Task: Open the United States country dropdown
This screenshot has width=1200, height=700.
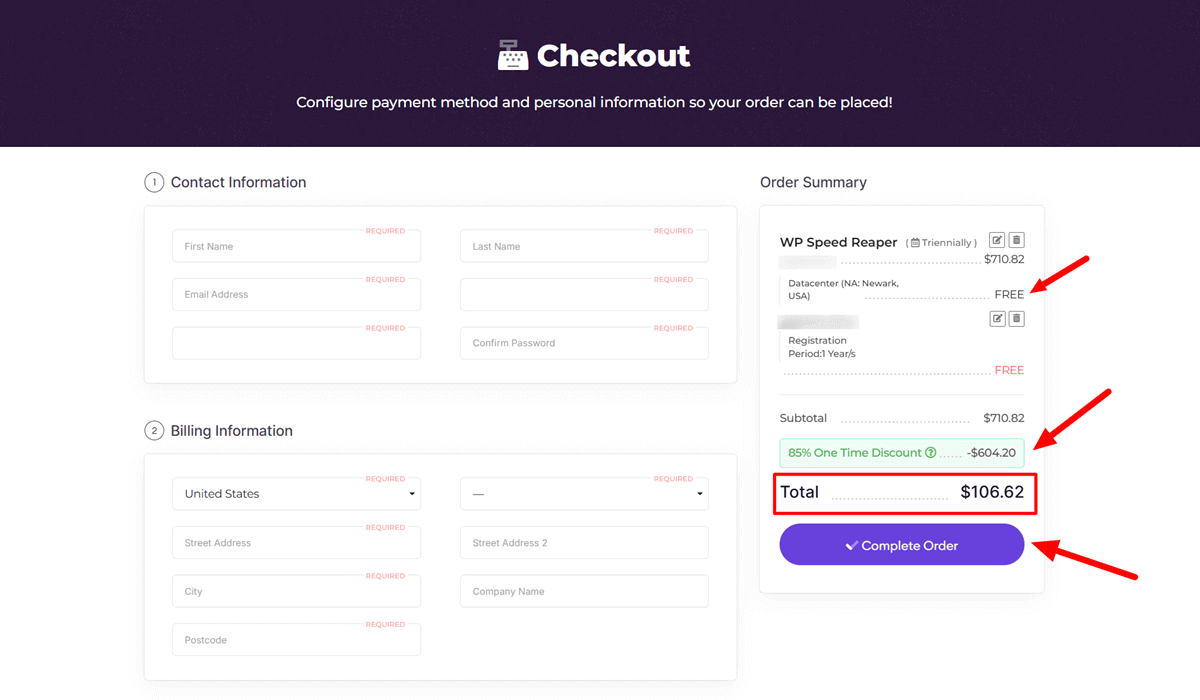Action: [296, 494]
